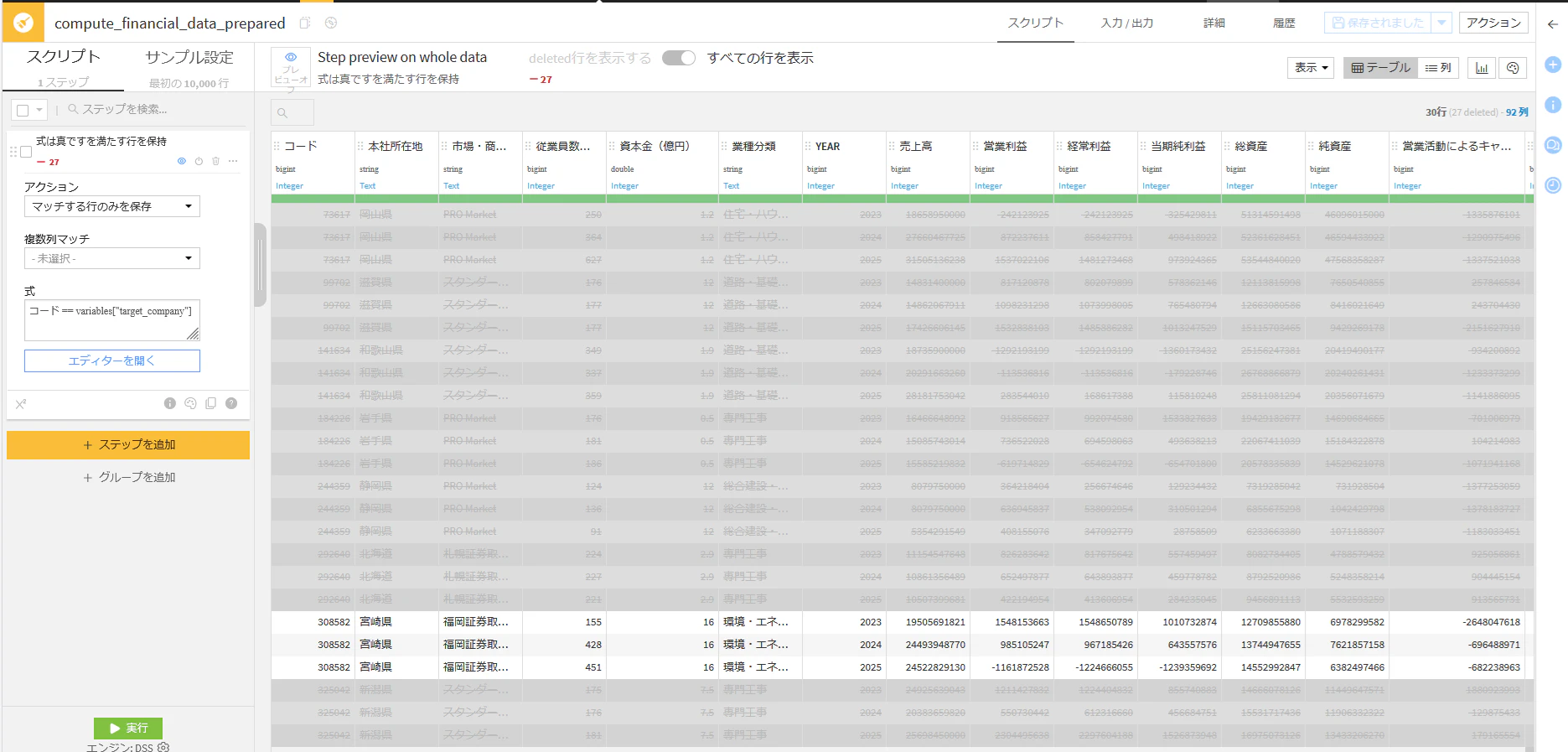Open discussions chat icon in right sidebar
This screenshot has width=1568, height=752.
(x=1553, y=145)
